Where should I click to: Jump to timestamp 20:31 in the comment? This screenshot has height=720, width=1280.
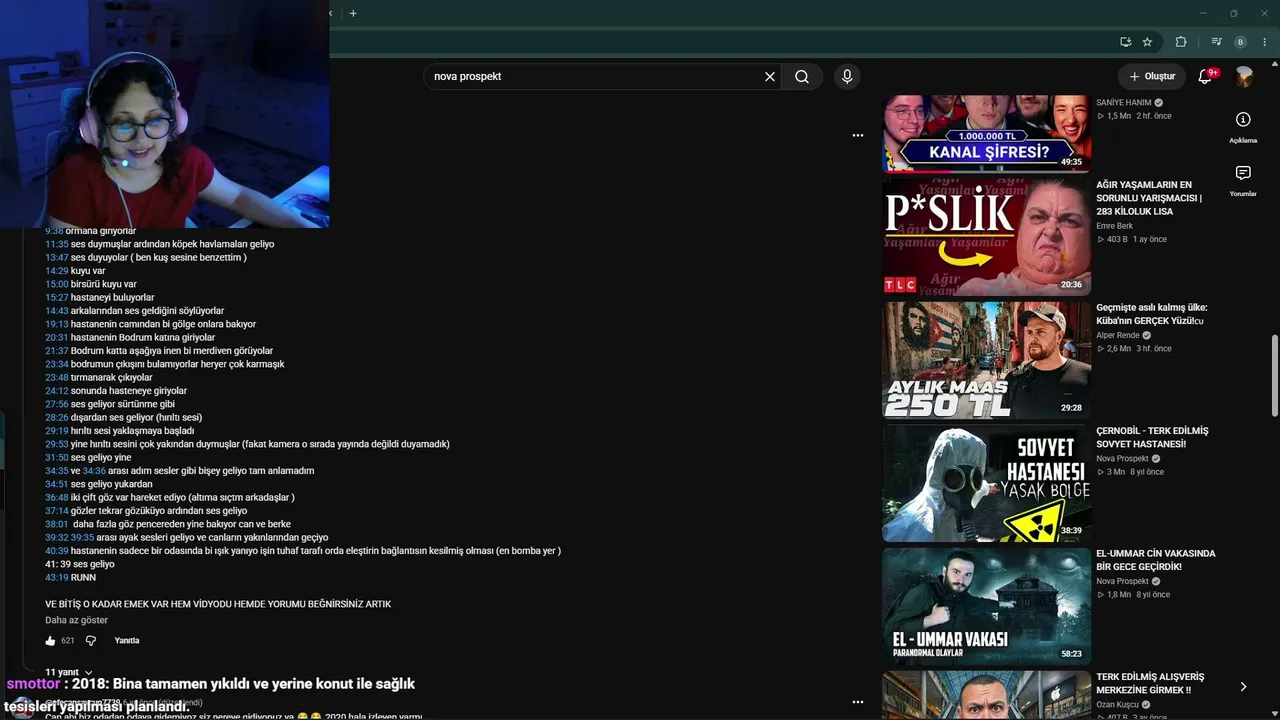56,338
